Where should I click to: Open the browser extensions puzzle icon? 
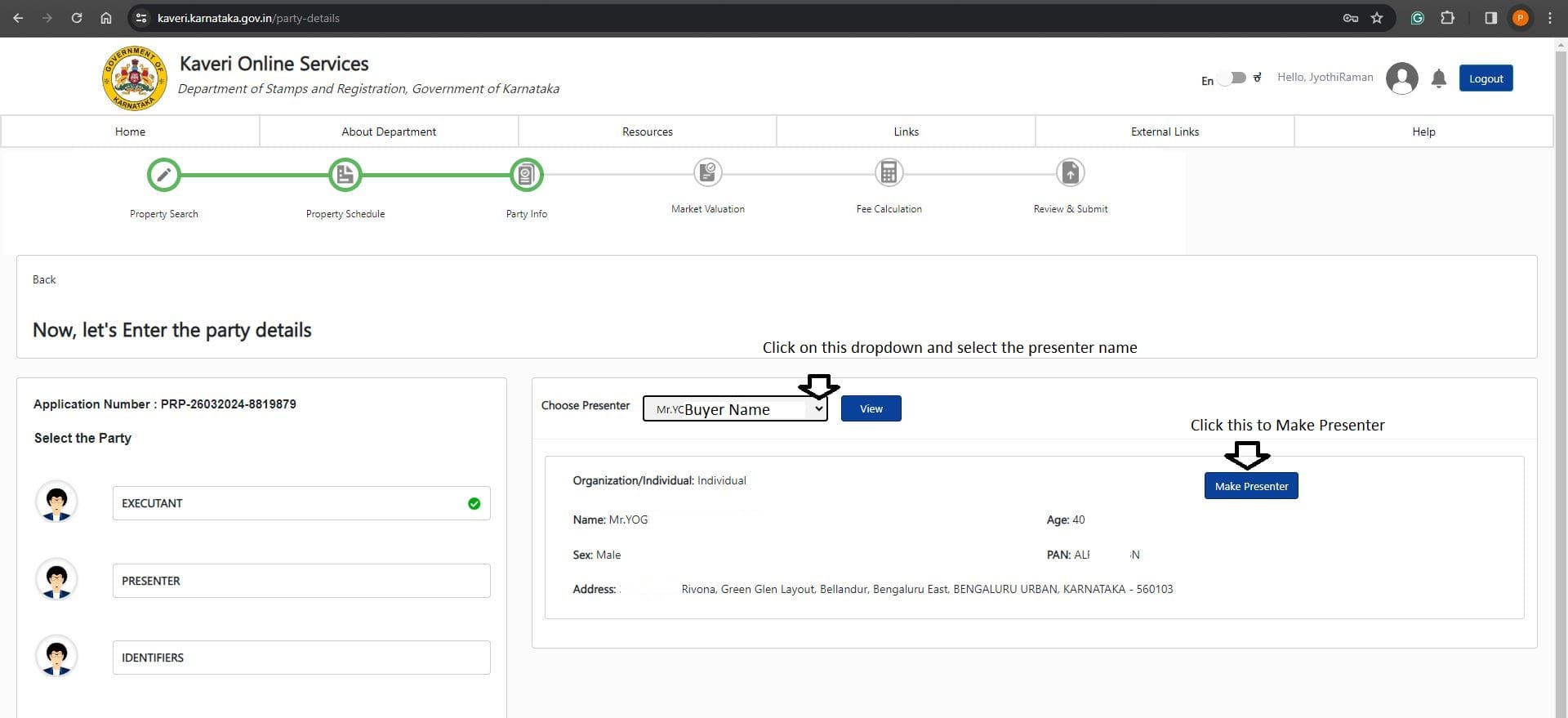click(x=1447, y=18)
